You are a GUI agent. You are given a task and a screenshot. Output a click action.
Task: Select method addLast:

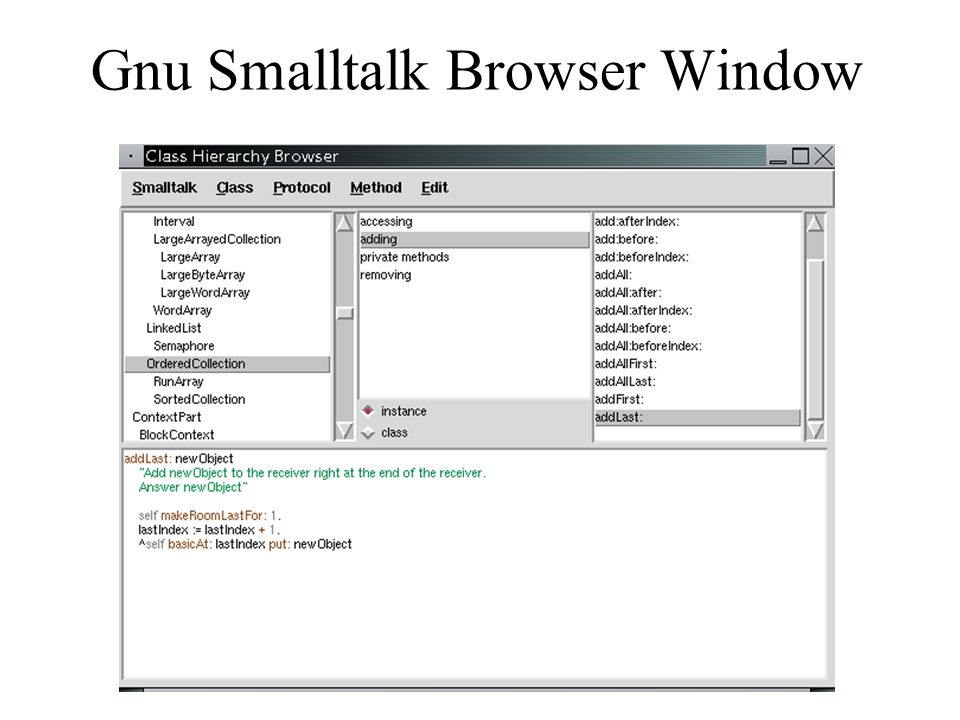tap(697, 418)
